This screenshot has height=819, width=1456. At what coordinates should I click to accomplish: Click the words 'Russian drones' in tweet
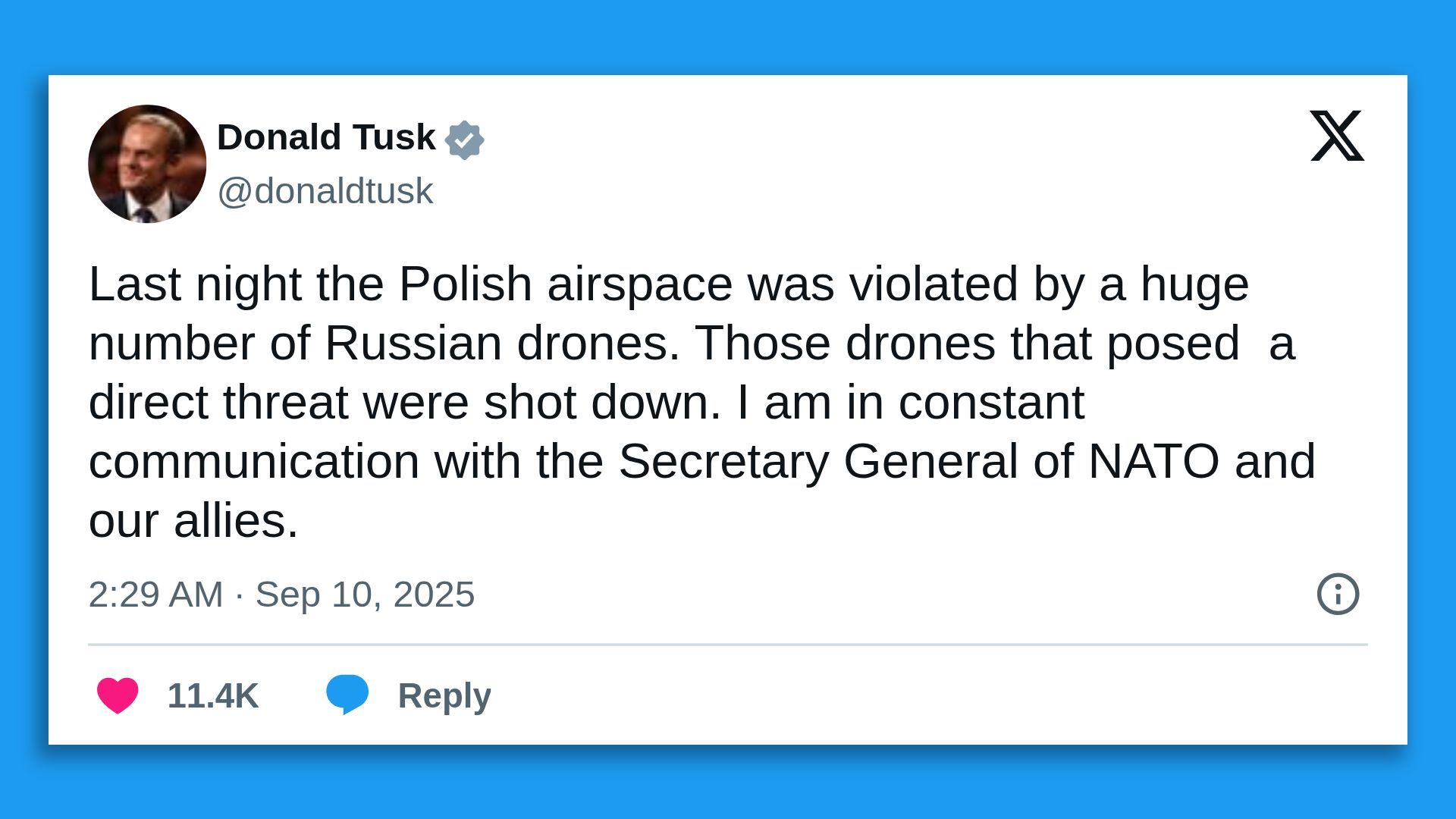coord(503,343)
